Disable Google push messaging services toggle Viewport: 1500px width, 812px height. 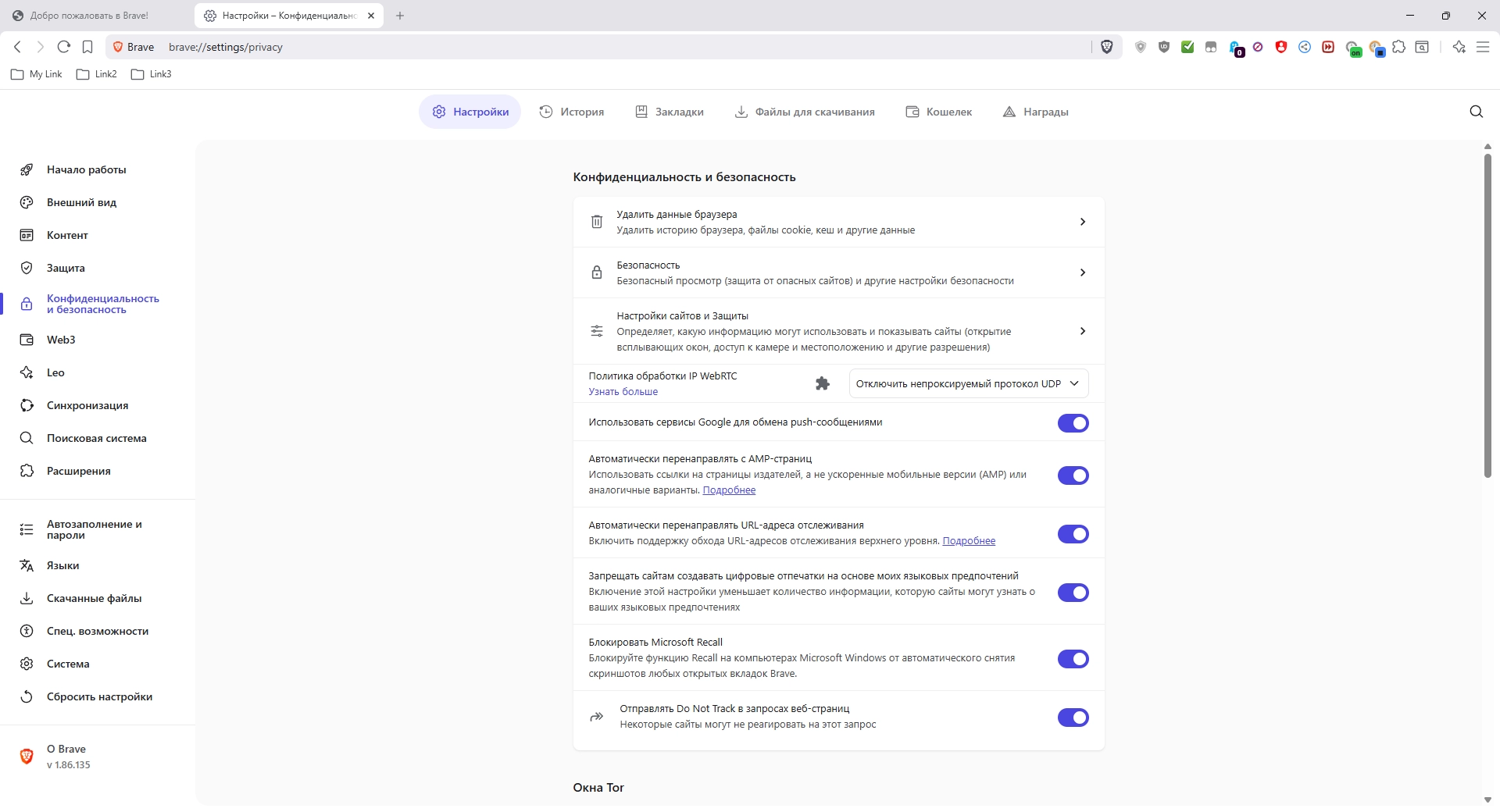(x=1073, y=423)
